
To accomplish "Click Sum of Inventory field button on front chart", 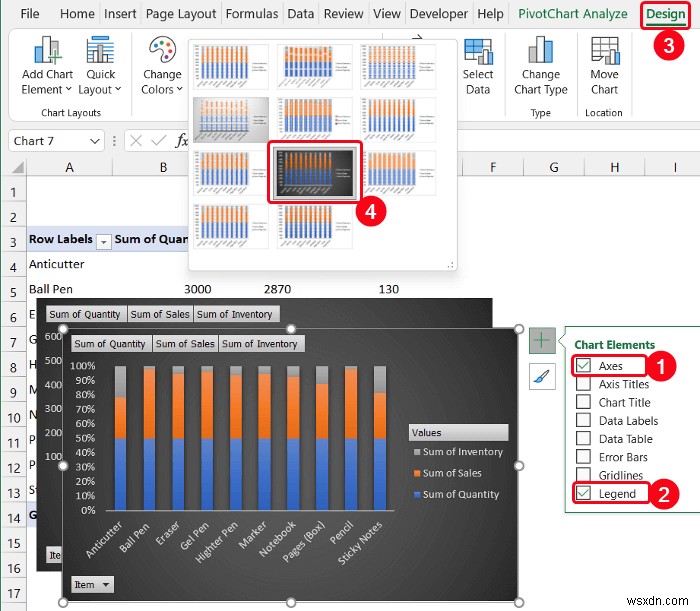I will [x=260, y=344].
